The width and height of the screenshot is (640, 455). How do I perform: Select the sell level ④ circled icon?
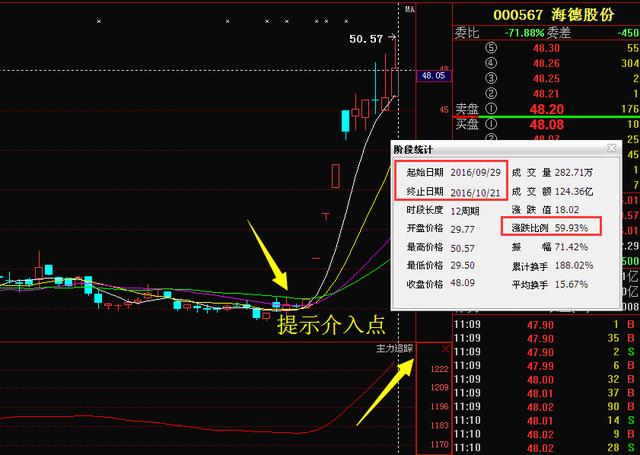[x=491, y=63]
